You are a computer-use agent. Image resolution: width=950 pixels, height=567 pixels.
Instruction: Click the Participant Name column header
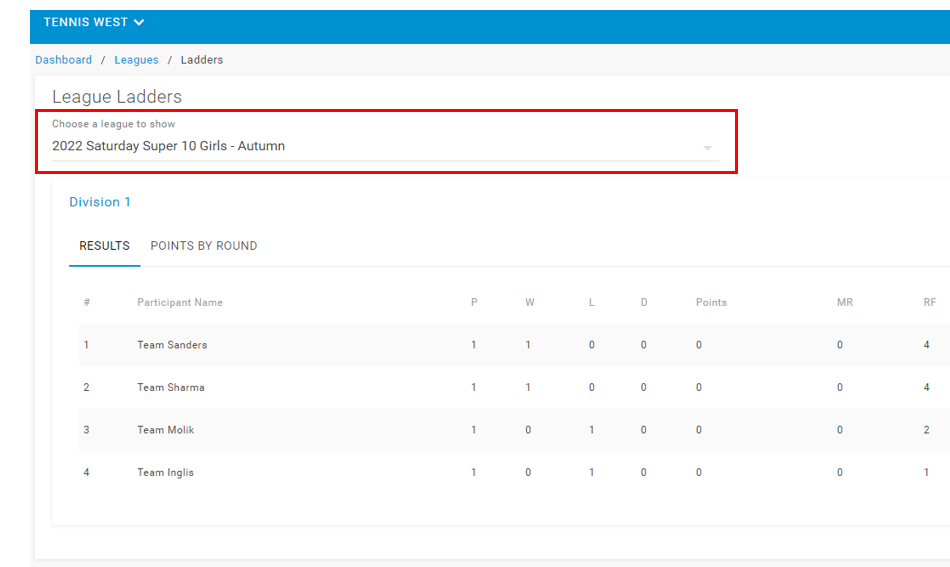(x=180, y=302)
